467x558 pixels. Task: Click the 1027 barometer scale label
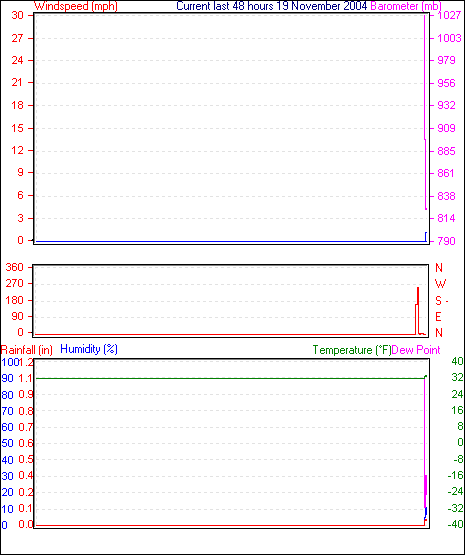pyautogui.click(x=449, y=15)
